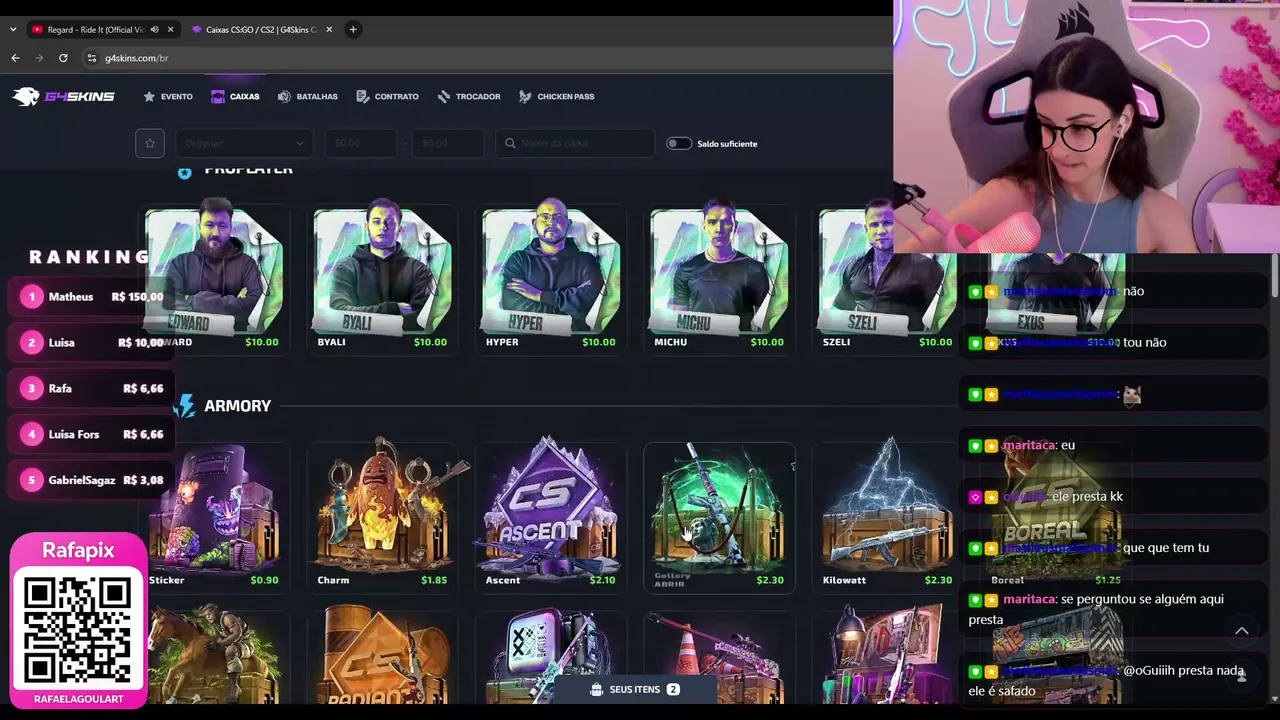Click the minimum price field

coord(361,143)
